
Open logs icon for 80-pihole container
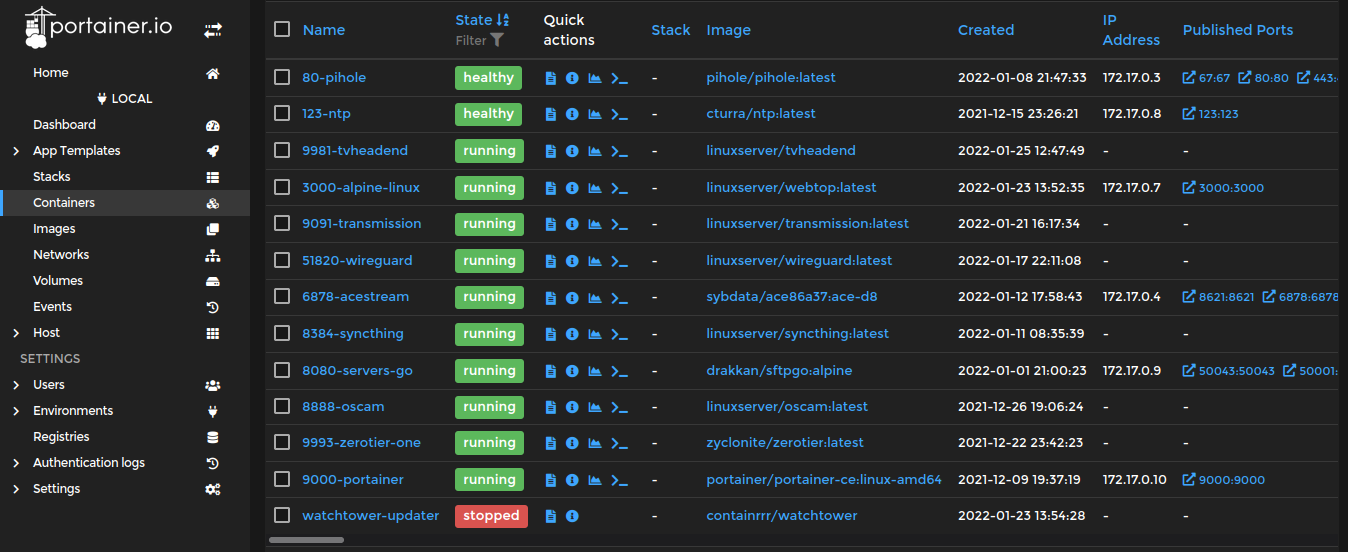[x=550, y=78]
